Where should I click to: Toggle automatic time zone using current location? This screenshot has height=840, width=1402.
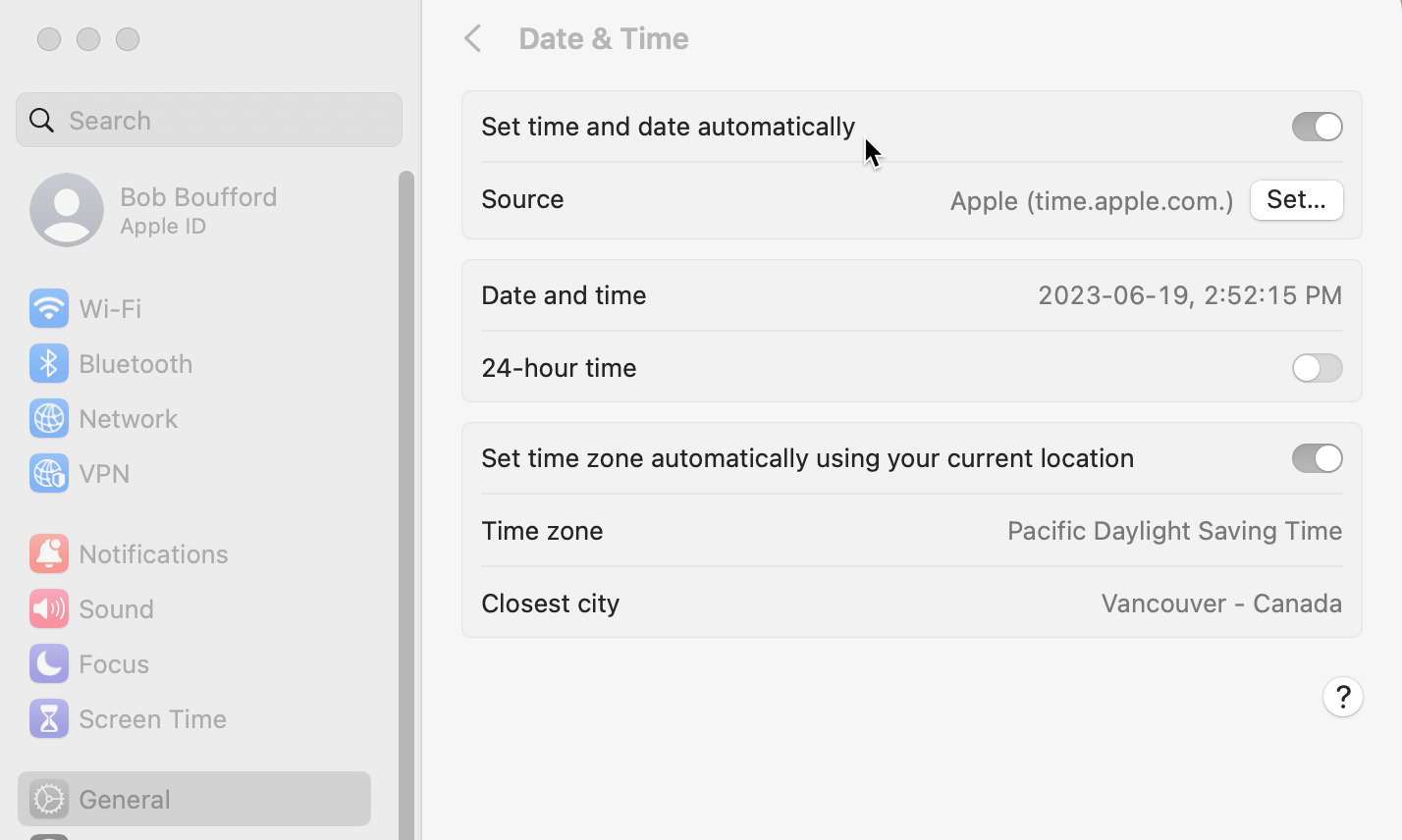1317,458
